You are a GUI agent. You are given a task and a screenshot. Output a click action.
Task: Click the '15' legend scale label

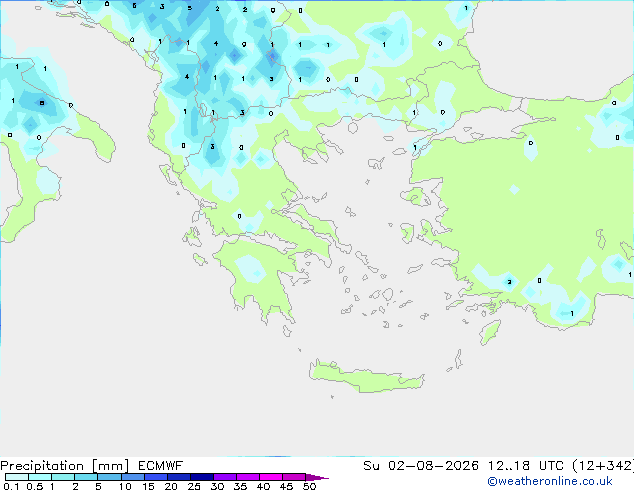tap(148, 486)
